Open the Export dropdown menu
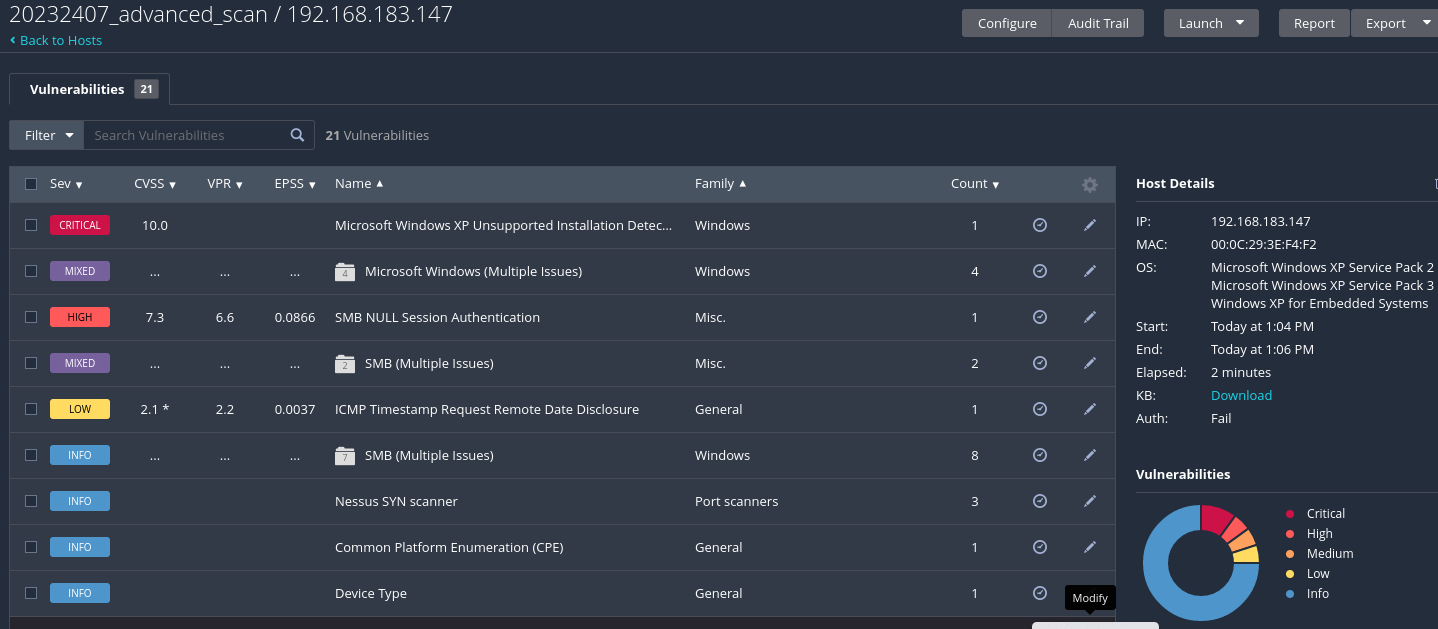This screenshot has width=1438, height=629. click(1397, 23)
